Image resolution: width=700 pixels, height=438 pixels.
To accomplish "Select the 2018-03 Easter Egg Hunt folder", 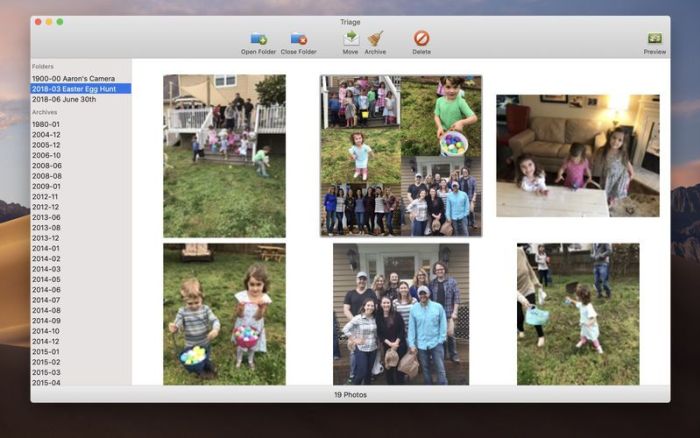I will [x=81, y=89].
